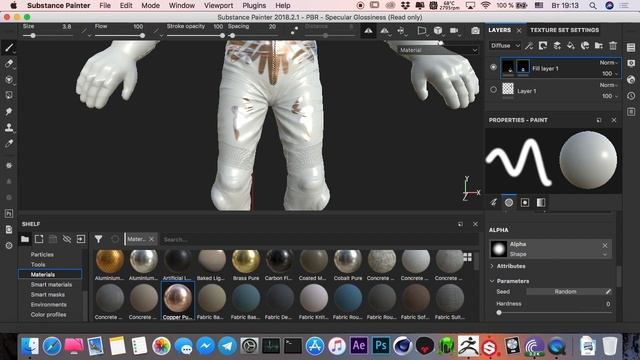This screenshot has width=640, height=360.
Task: Open the alpha properties tab icon
Action: tap(525, 202)
